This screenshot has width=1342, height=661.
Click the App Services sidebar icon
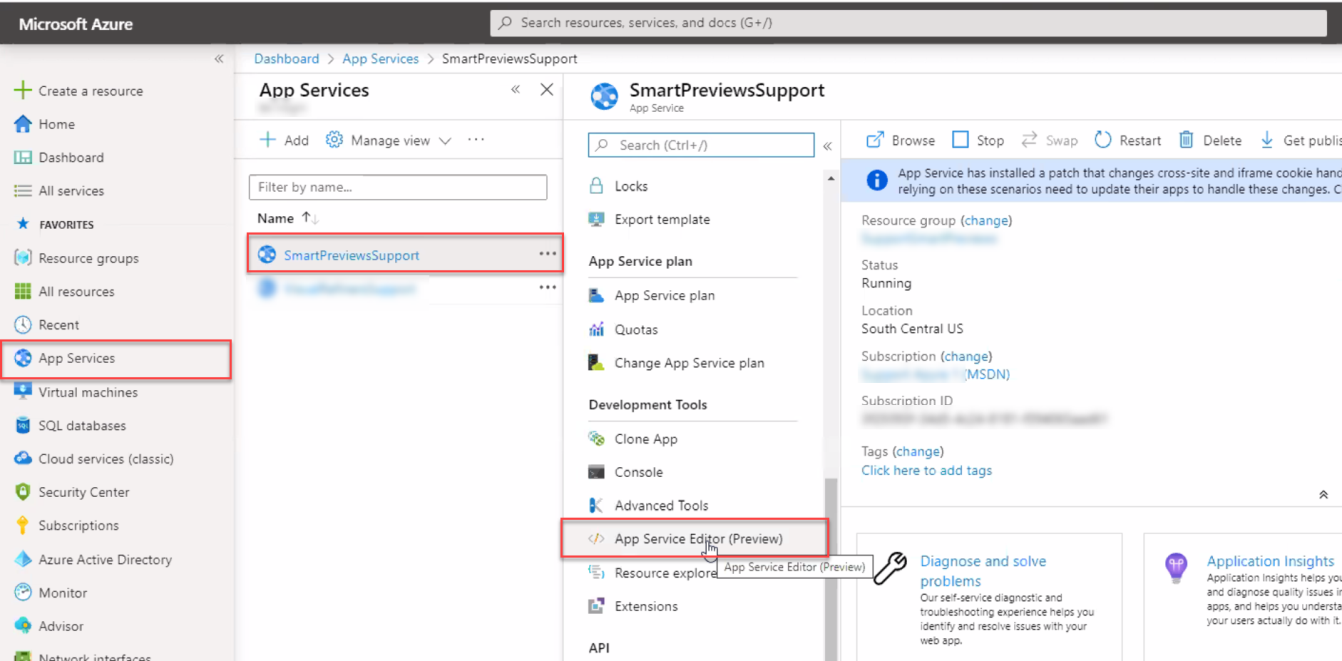pos(22,358)
